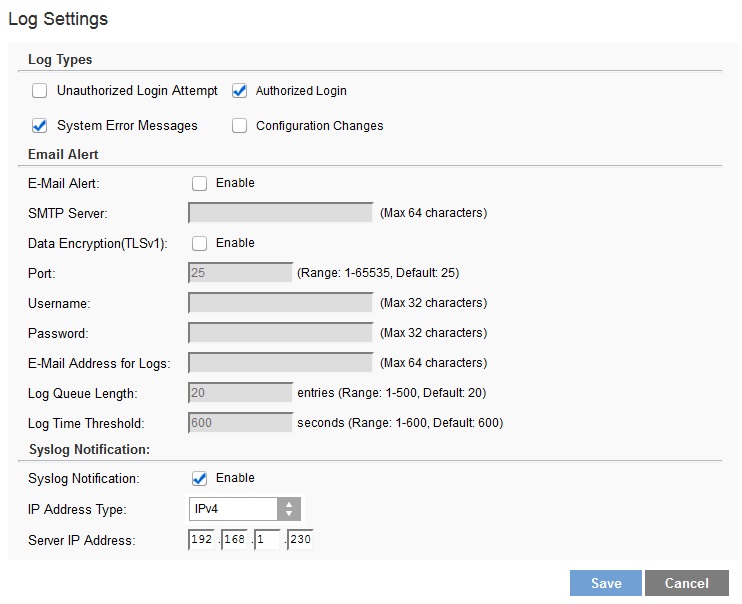Open the IP Address Type dropdown
The height and width of the screenshot is (604, 742).
pyautogui.click(x=234, y=509)
